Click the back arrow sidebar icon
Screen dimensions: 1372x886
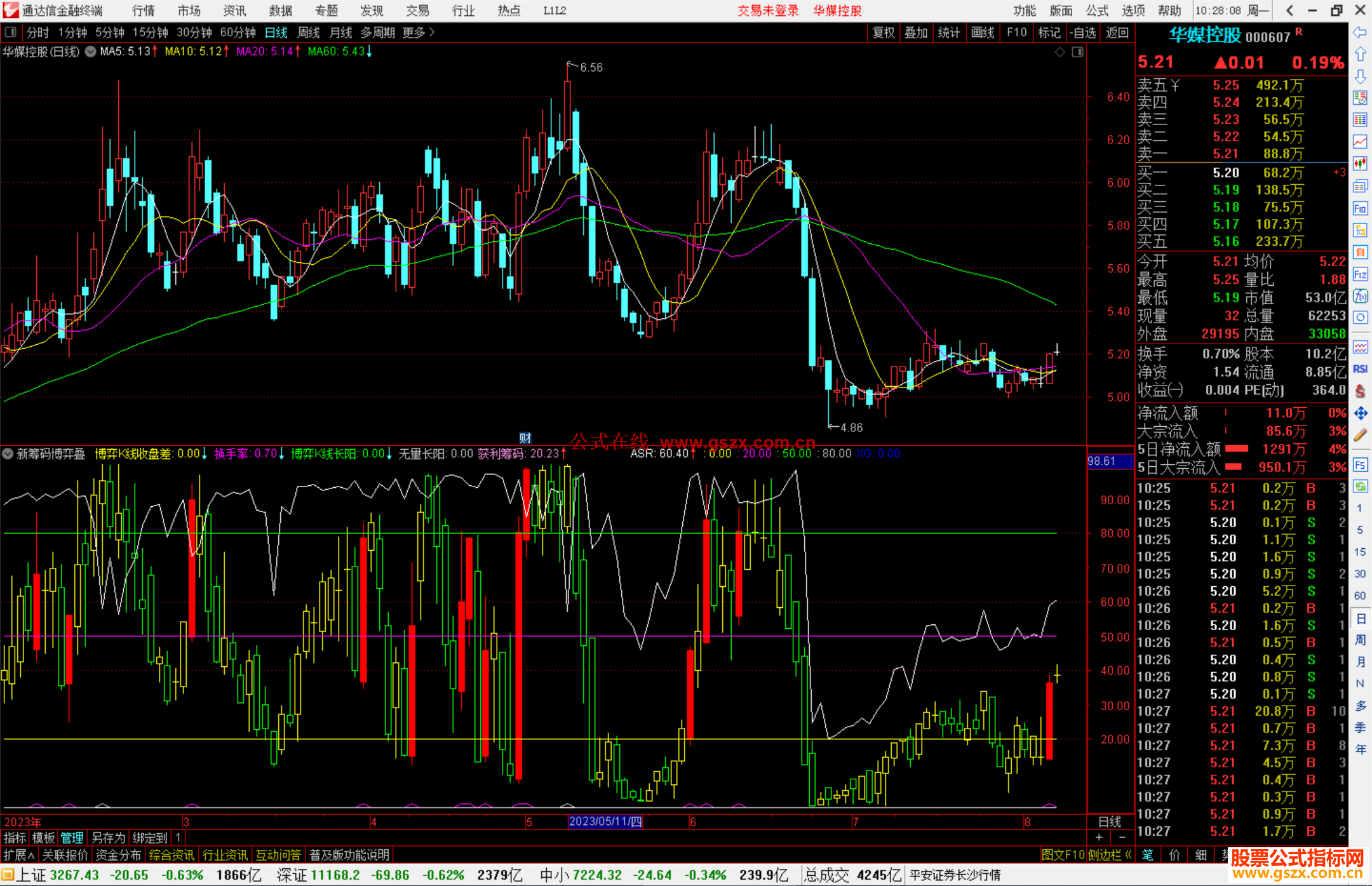click(1360, 32)
